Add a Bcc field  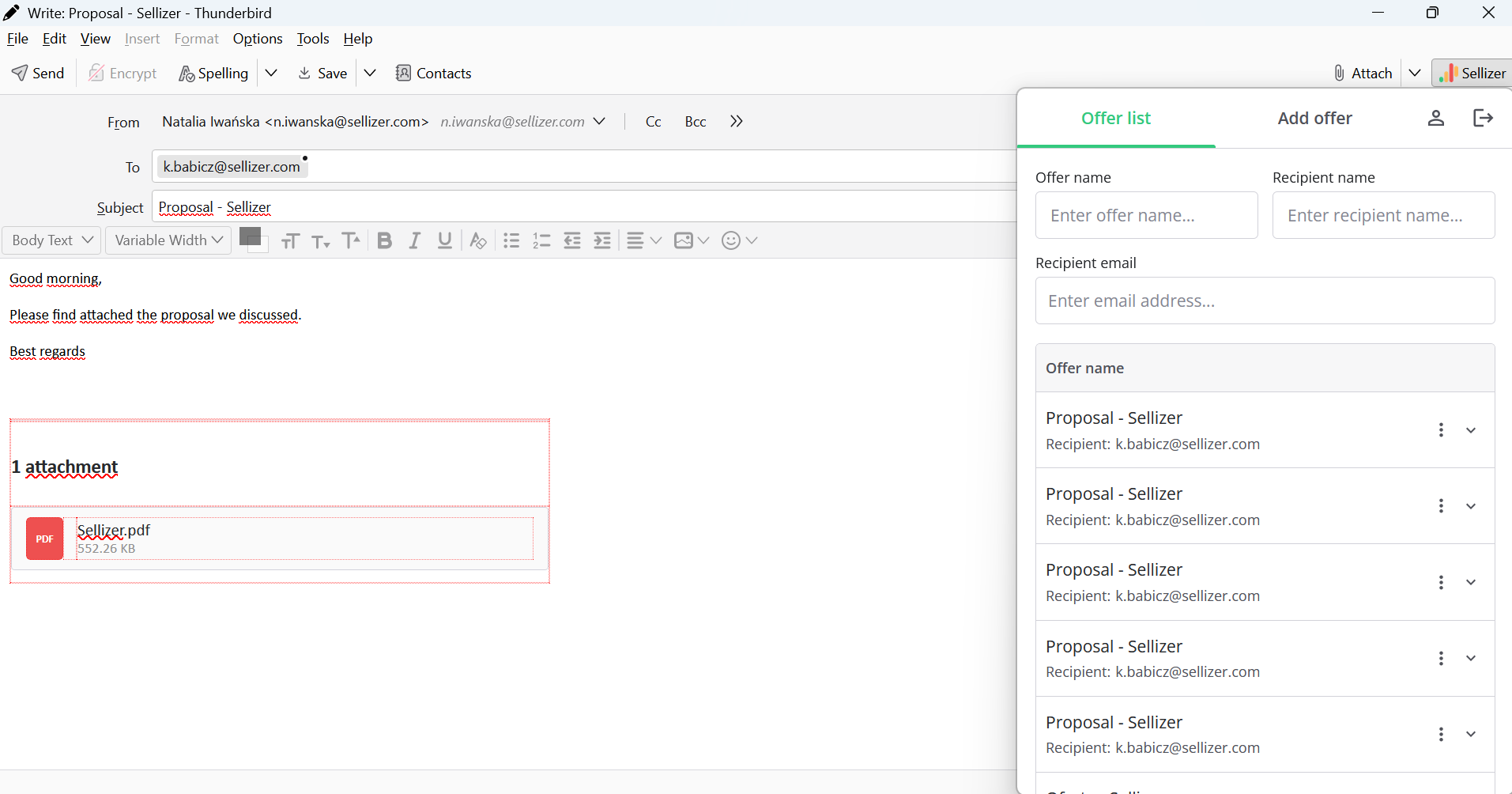[x=696, y=122]
